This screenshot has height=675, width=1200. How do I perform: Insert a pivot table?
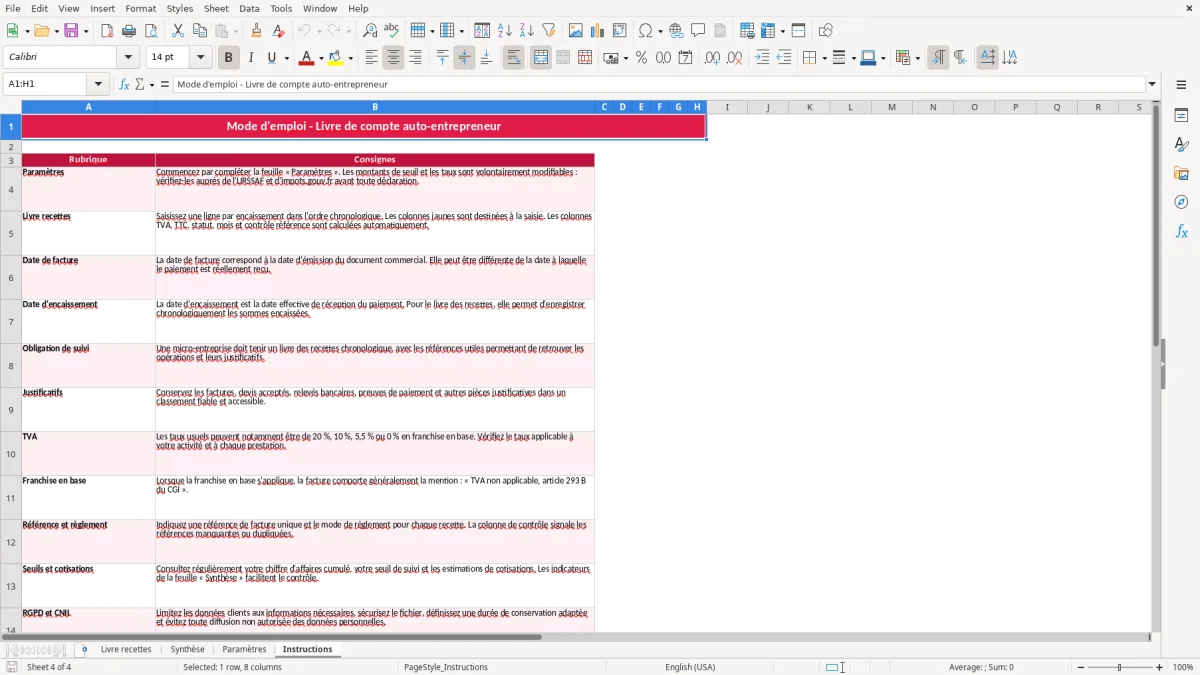pos(620,31)
